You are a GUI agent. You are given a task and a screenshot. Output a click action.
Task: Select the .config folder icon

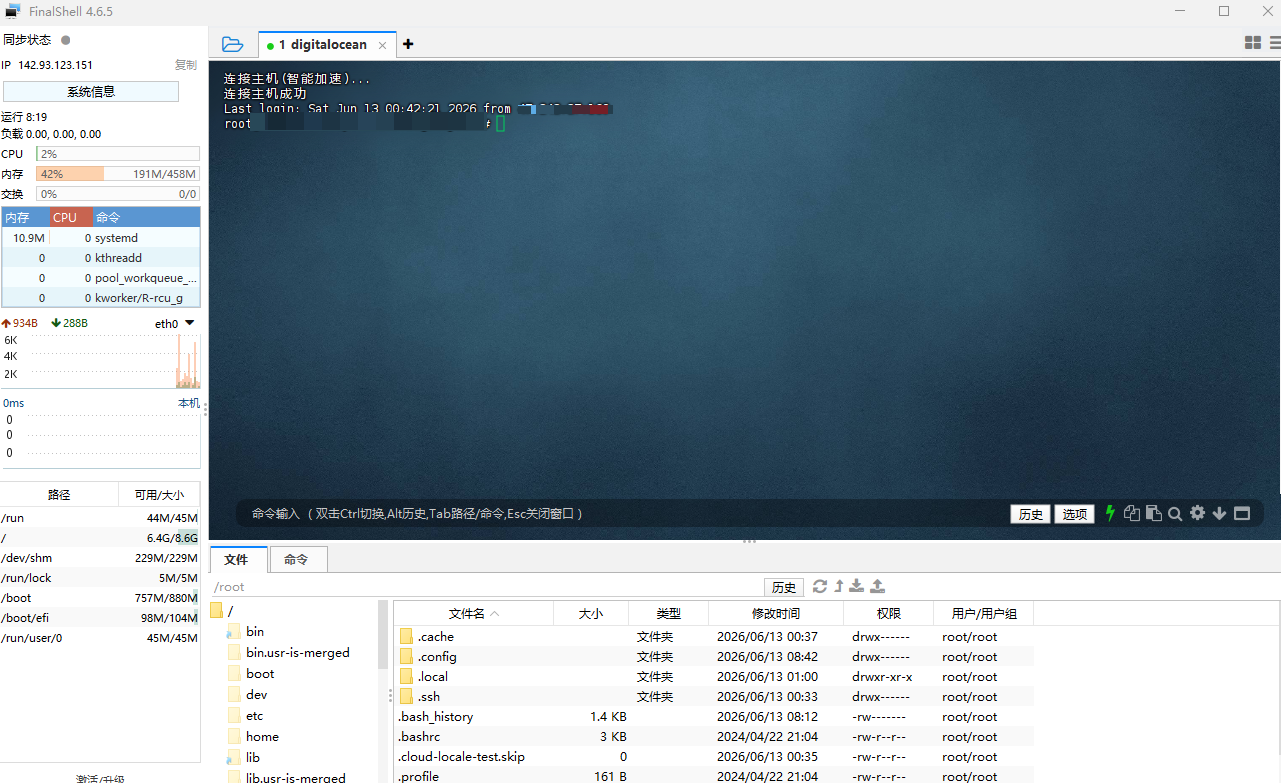(x=406, y=656)
